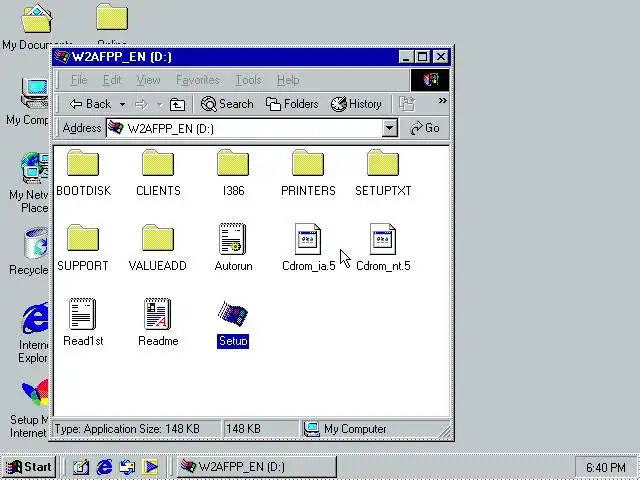Select the Cdrom_ia.5 file
Screen dimensions: 640x480
(x=308, y=248)
